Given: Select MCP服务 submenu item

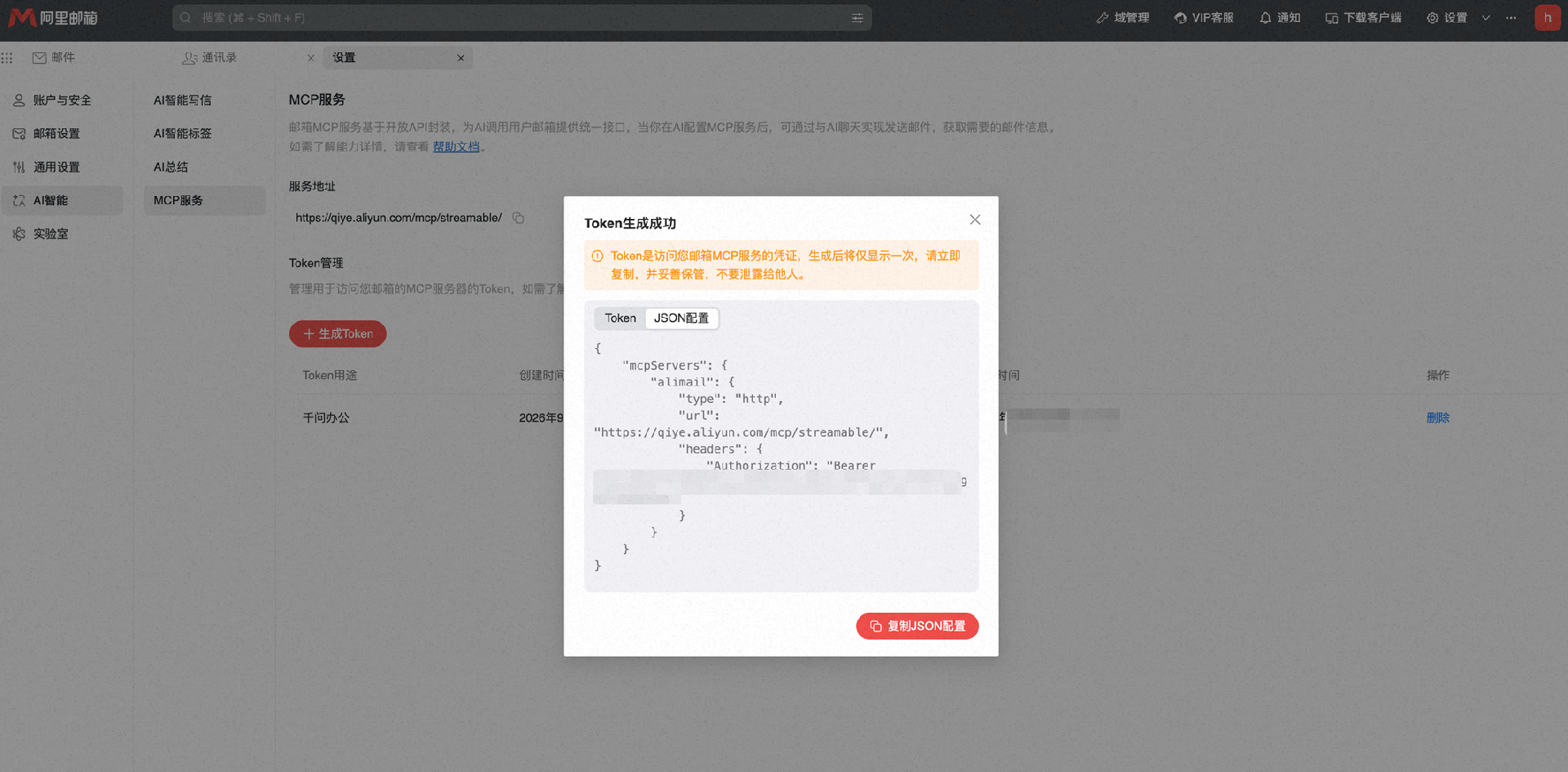Looking at the screenshot, I should pyautogui.click(x=204, y=201).
